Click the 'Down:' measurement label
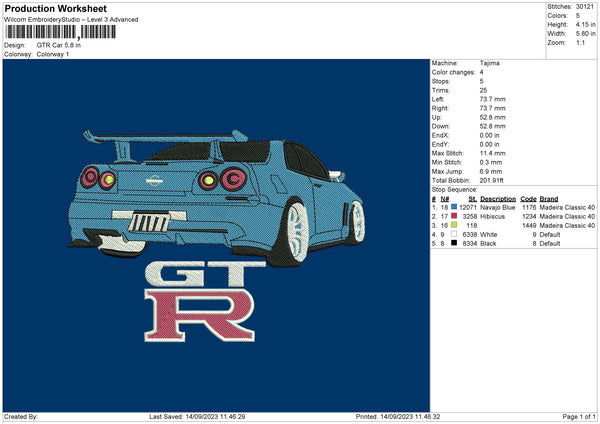The height and width of the screenshot is (424, 600). click(x=440, y=126)
